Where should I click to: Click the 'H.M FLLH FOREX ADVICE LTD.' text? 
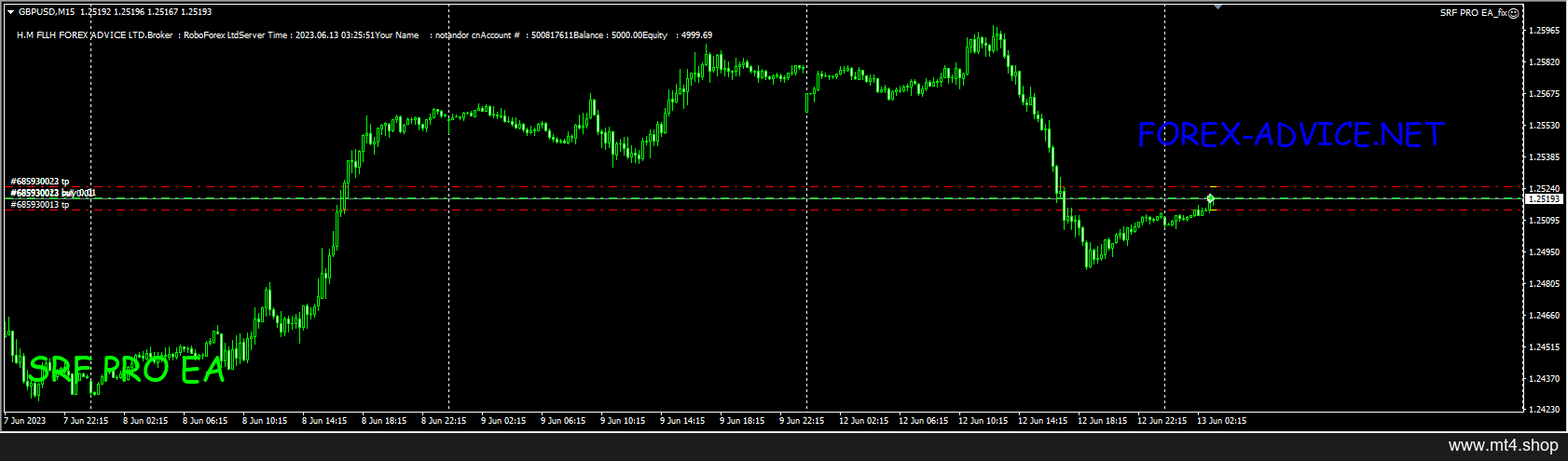81,35
